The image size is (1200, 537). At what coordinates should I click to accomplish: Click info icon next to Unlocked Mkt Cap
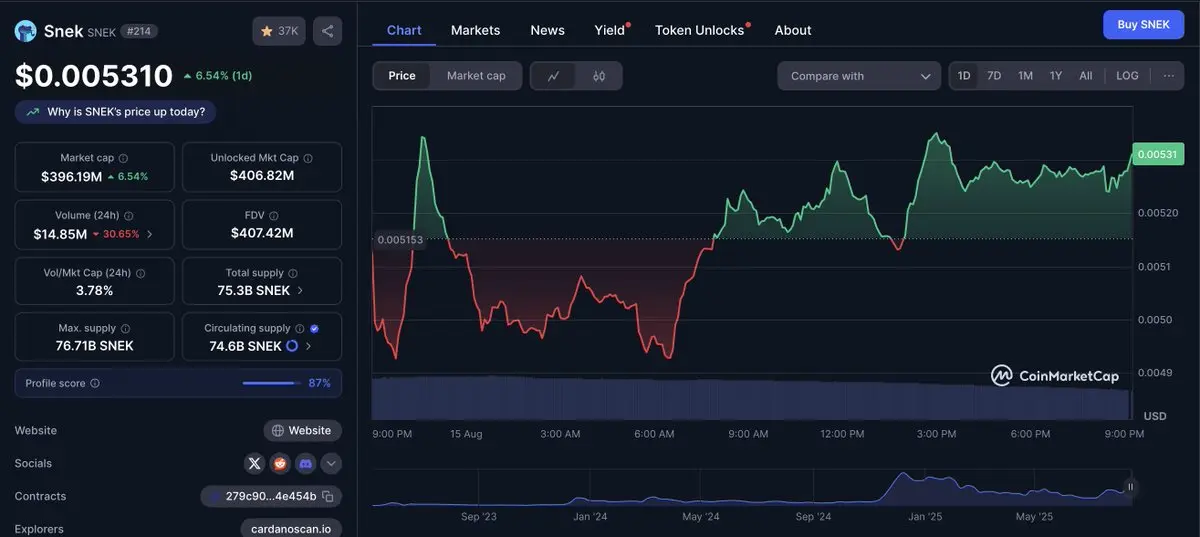point(308,158)
